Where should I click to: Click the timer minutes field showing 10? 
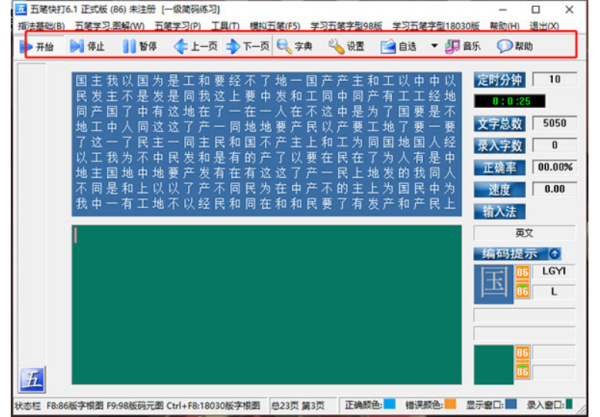click(554, 79)
